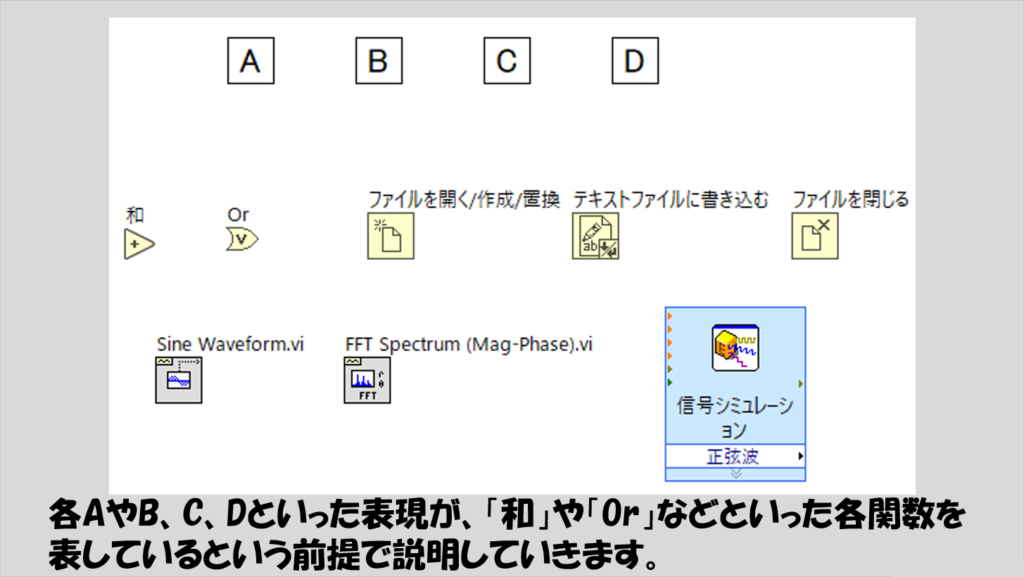Click the Simulate Signal right-side output terminal
The height and width of the screenshot is (577, 1024).
point(801,383)
